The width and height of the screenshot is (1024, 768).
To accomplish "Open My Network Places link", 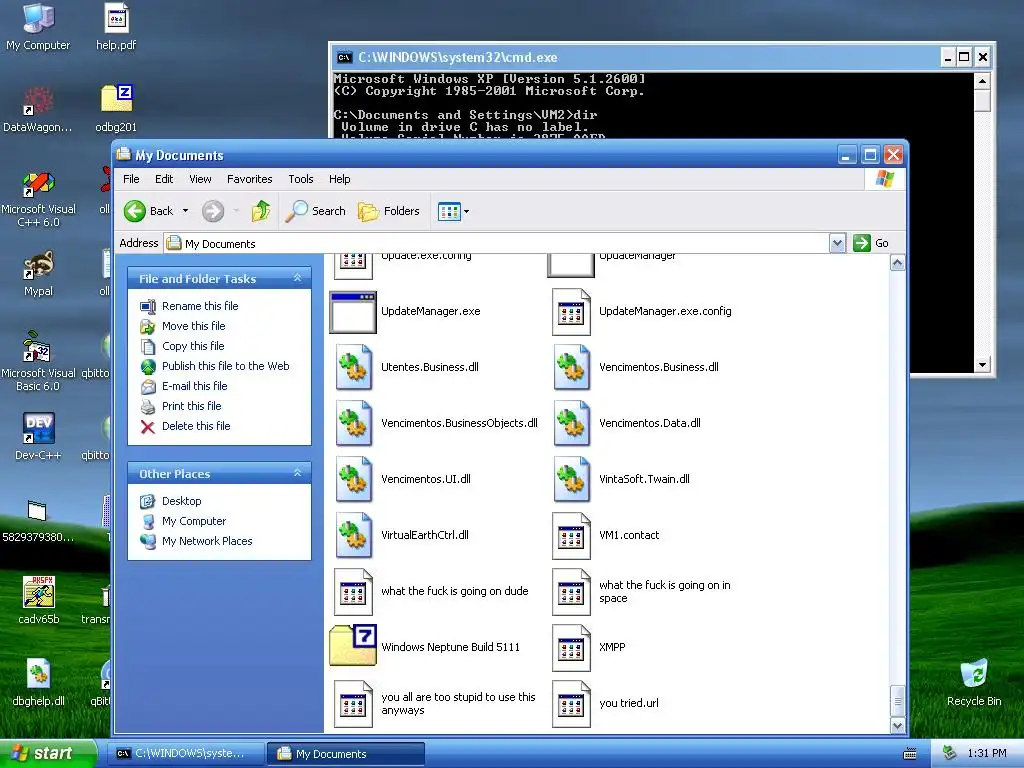I will click(207, 541).
